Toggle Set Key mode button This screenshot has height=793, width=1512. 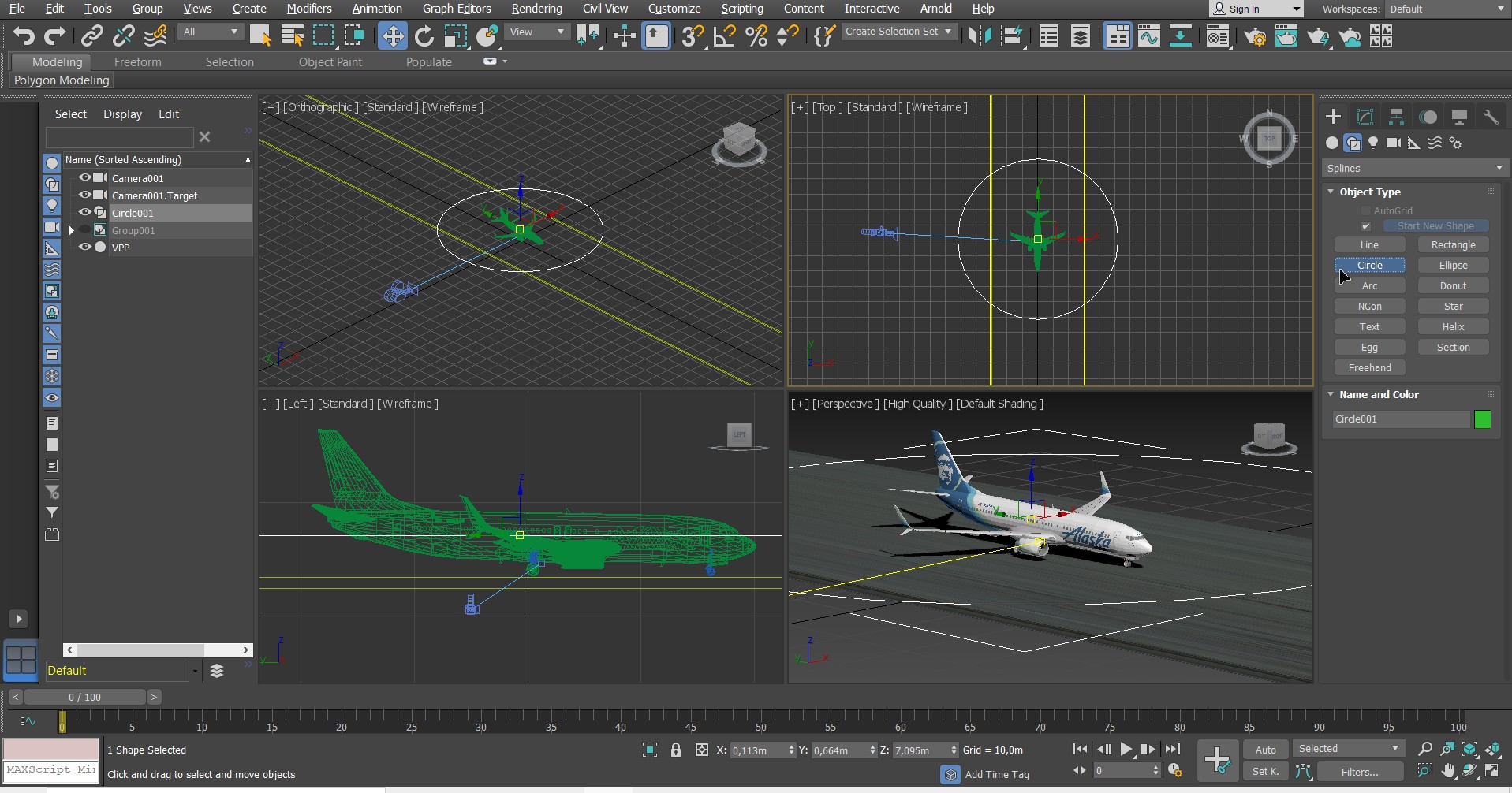click(1266, 771)
